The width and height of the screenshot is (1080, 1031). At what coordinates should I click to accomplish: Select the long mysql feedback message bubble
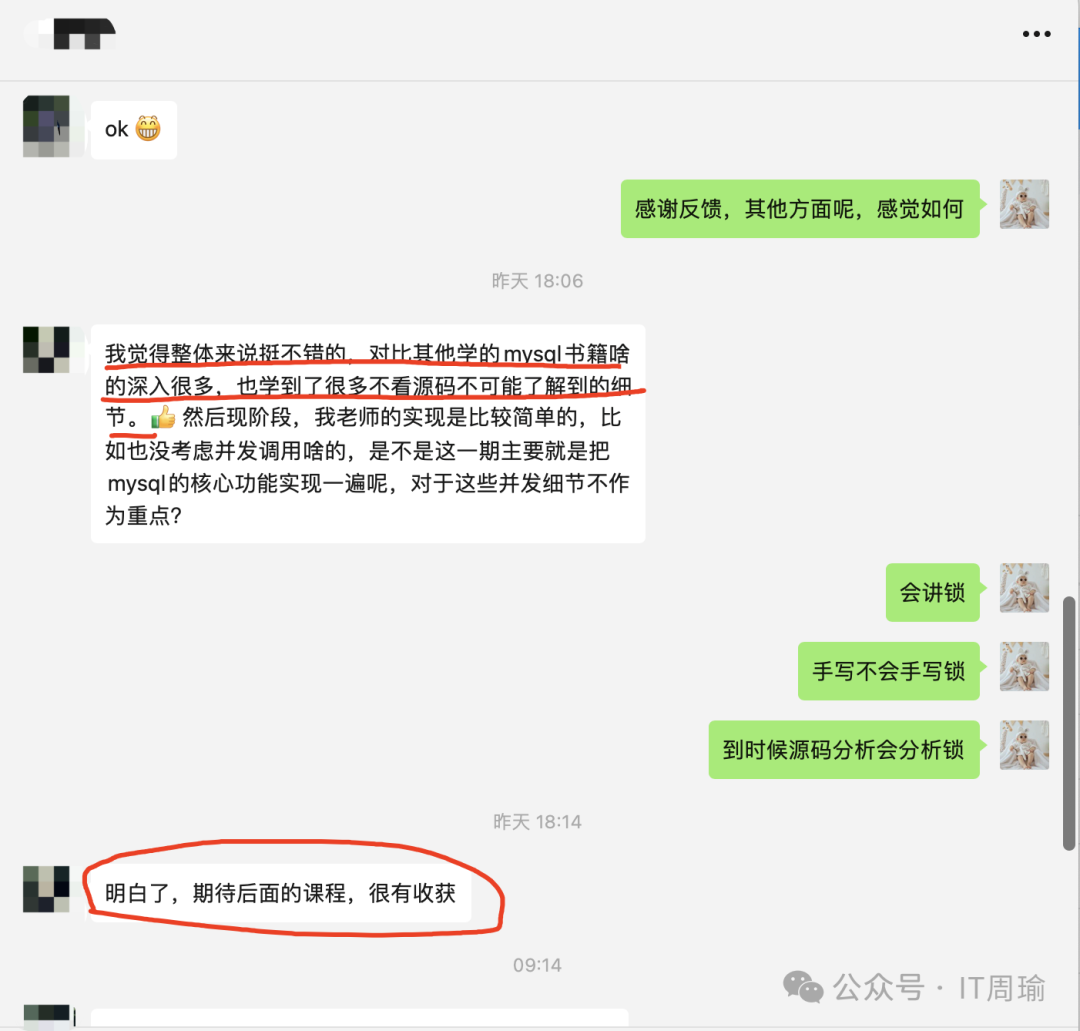tap(368, 434)
